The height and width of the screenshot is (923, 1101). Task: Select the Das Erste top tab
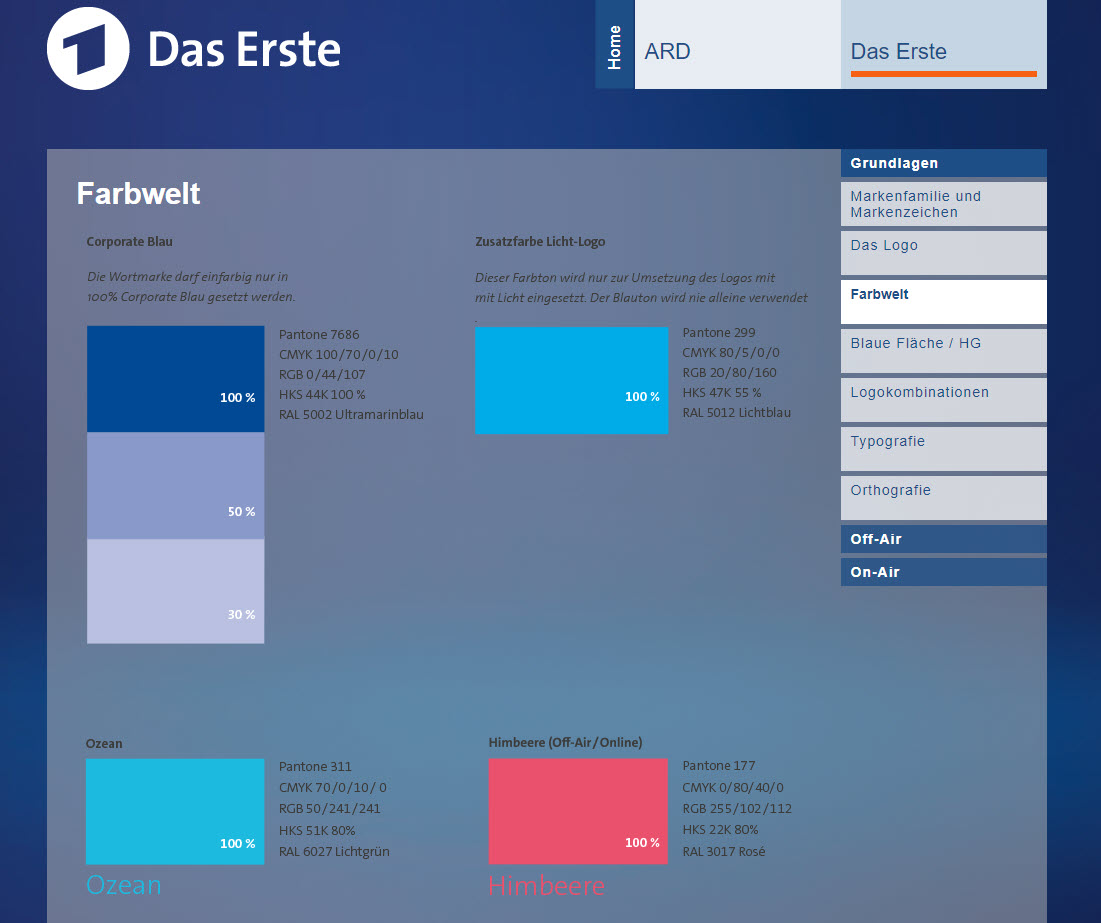(x=943, y=45)
